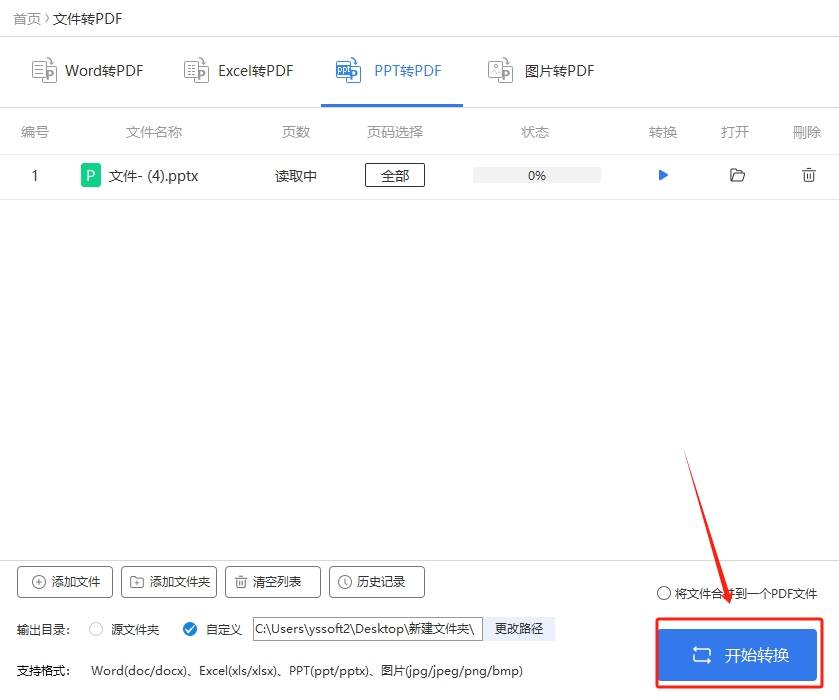
Task: Click the green PPT file type icon
Action: (90, 175)
